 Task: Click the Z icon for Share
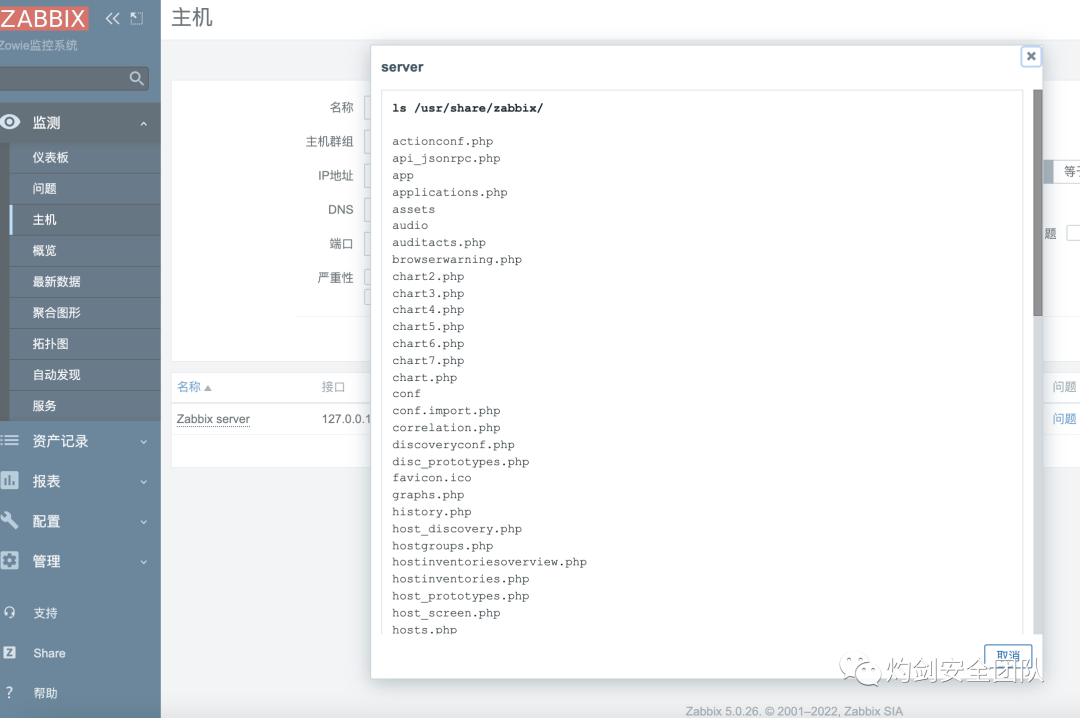click(10, 652)
